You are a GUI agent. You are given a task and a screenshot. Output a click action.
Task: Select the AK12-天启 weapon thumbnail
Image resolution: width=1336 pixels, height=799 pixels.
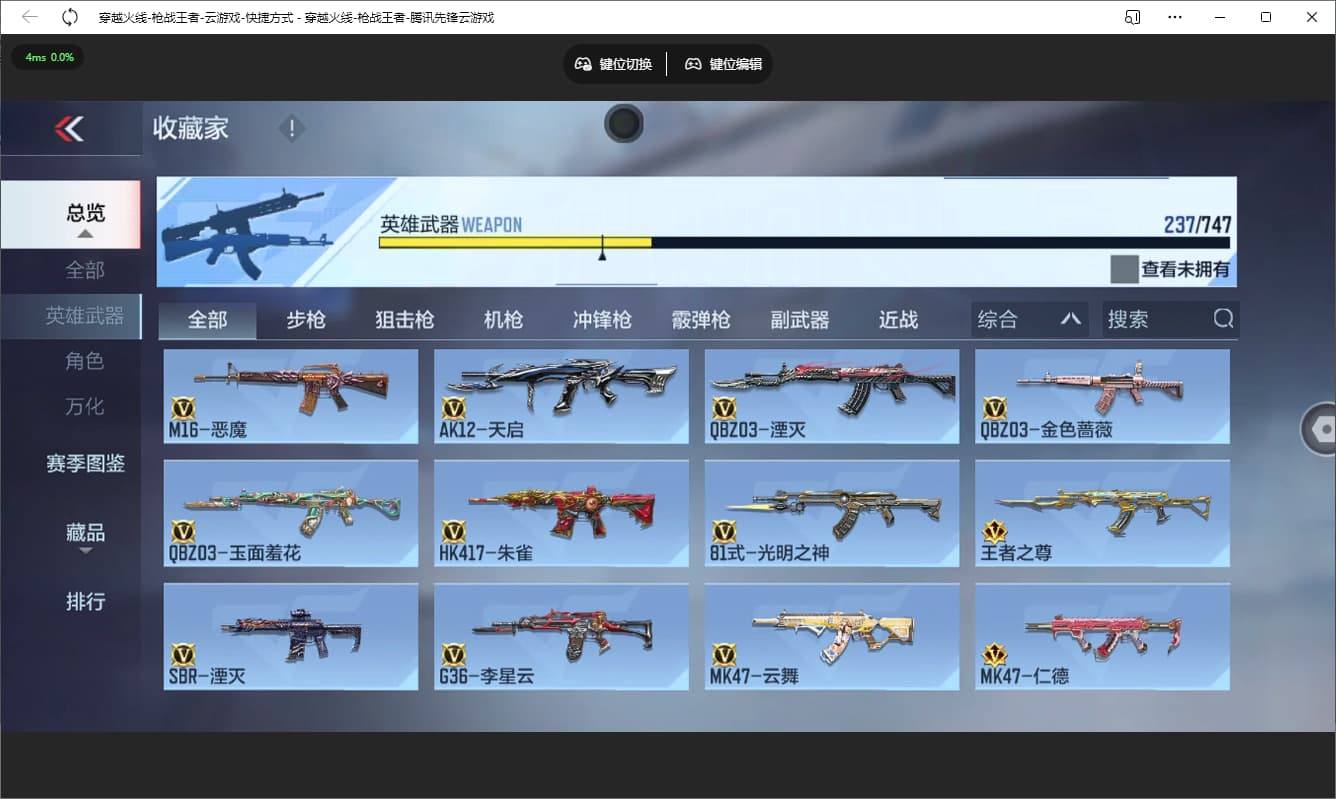pos(561,396)
